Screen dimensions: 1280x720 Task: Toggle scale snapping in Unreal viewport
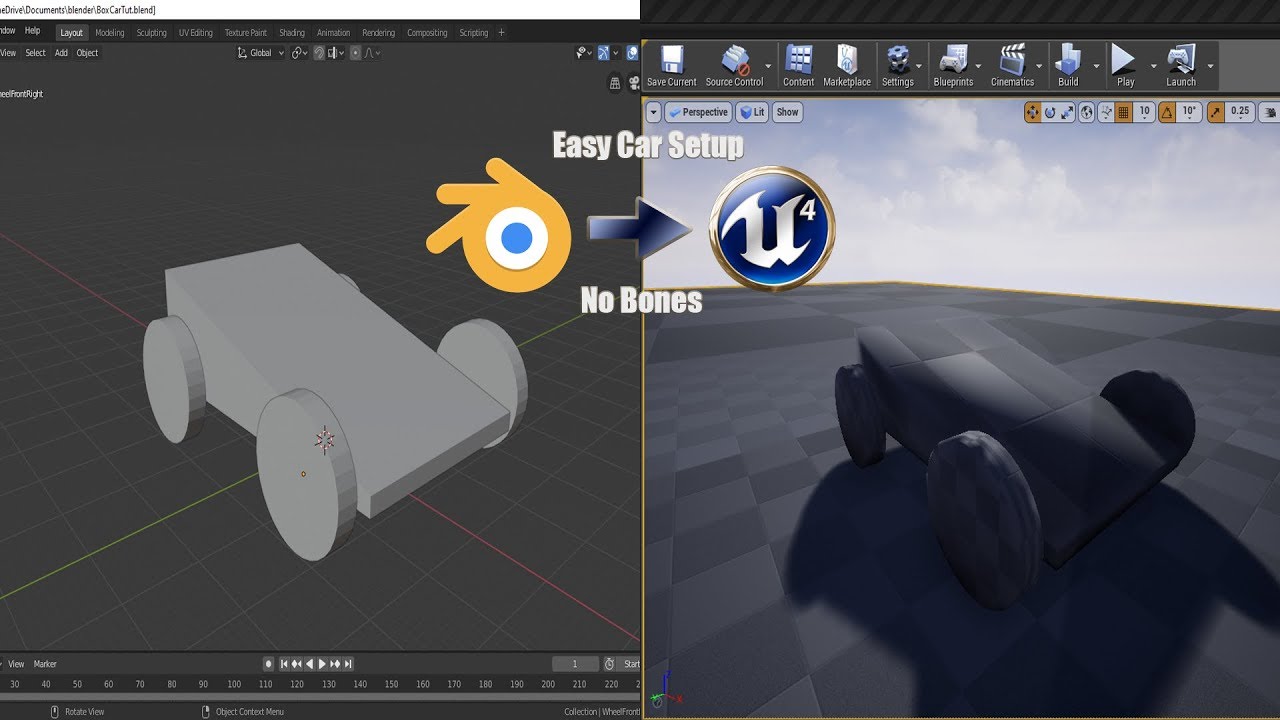1215,112
